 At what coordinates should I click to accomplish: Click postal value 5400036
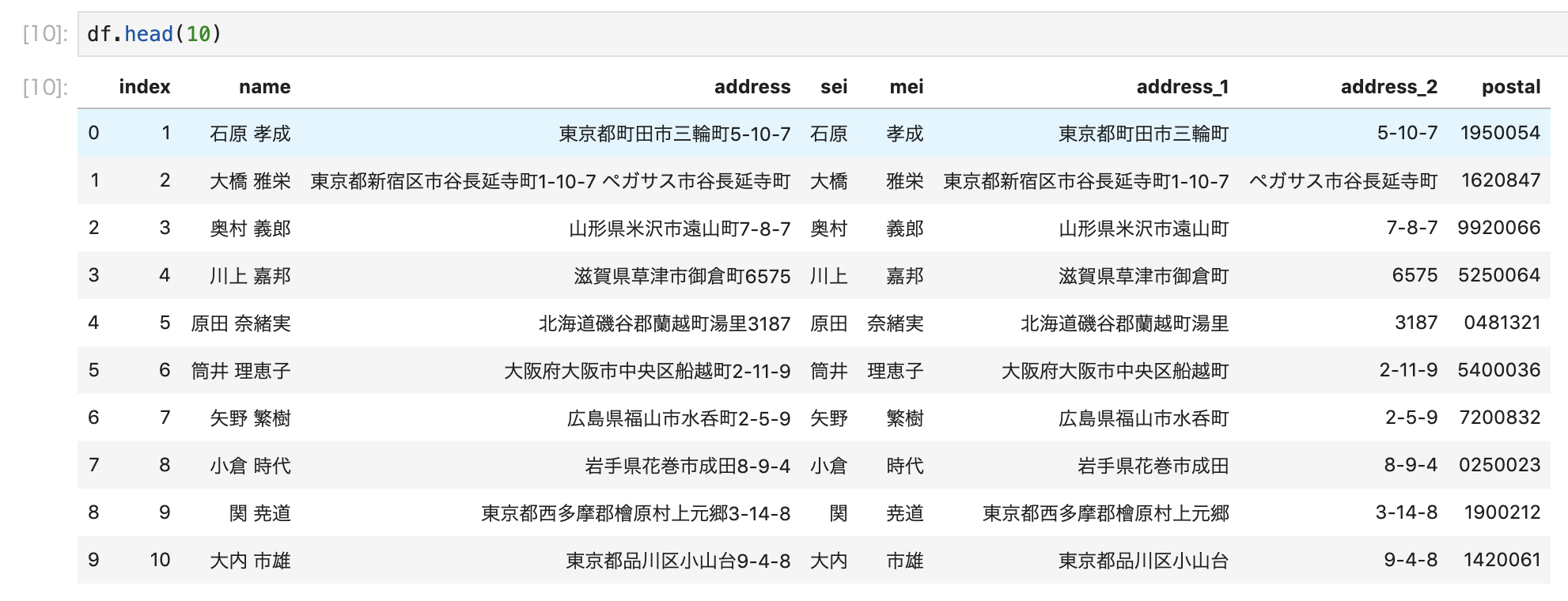(x=1499, y=370)
